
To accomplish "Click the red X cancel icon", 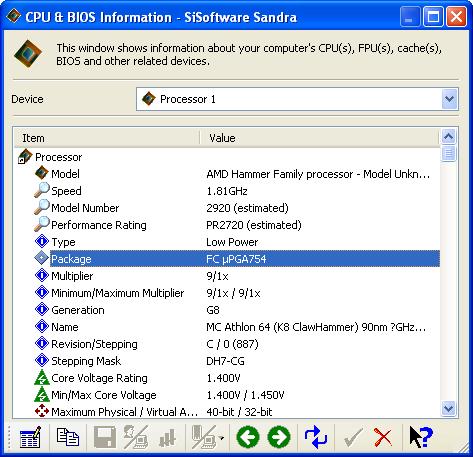I will pyautogui.click(x=383, y=437).
